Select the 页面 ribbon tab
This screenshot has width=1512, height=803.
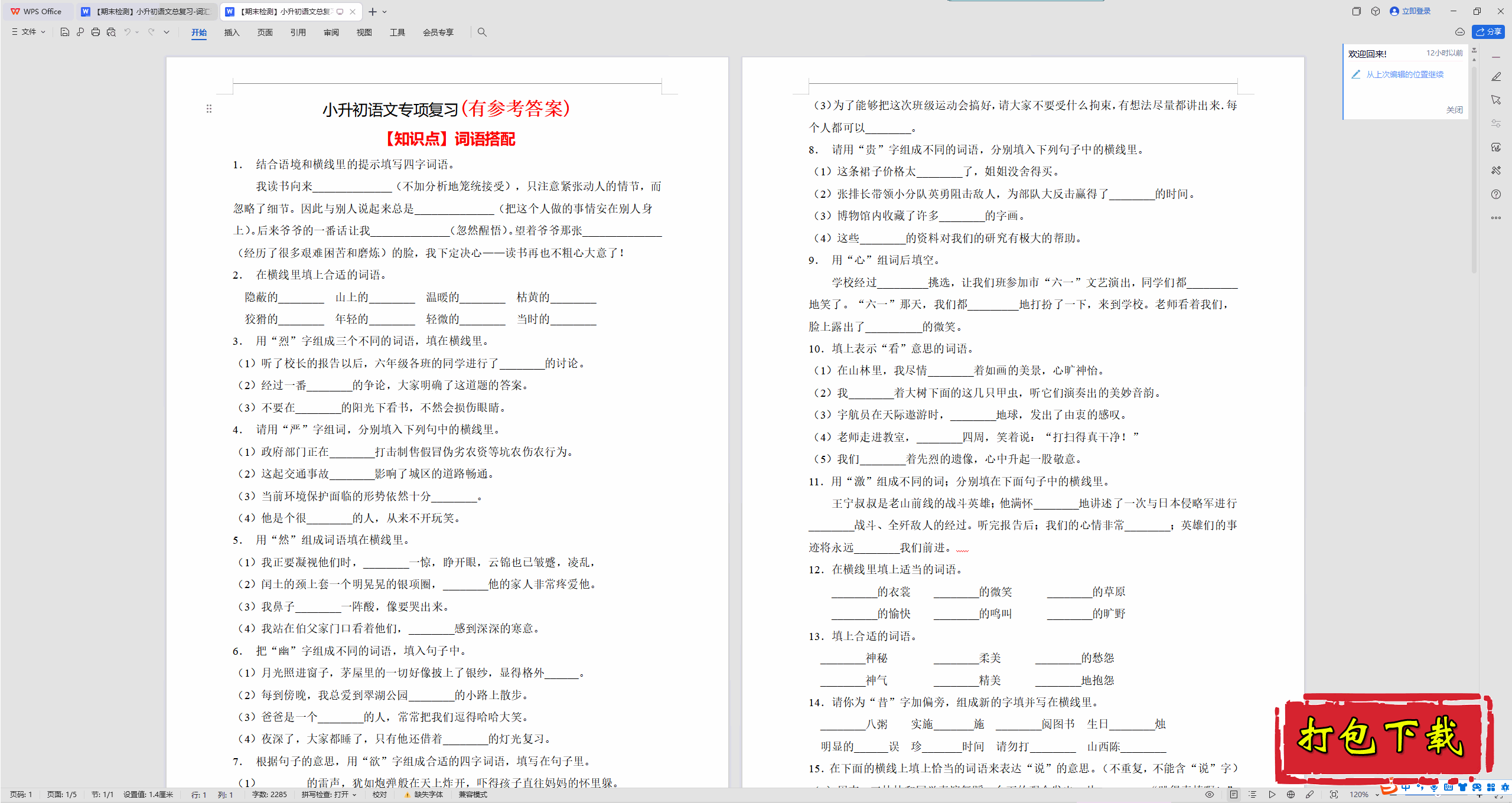[x=265, y=32]
